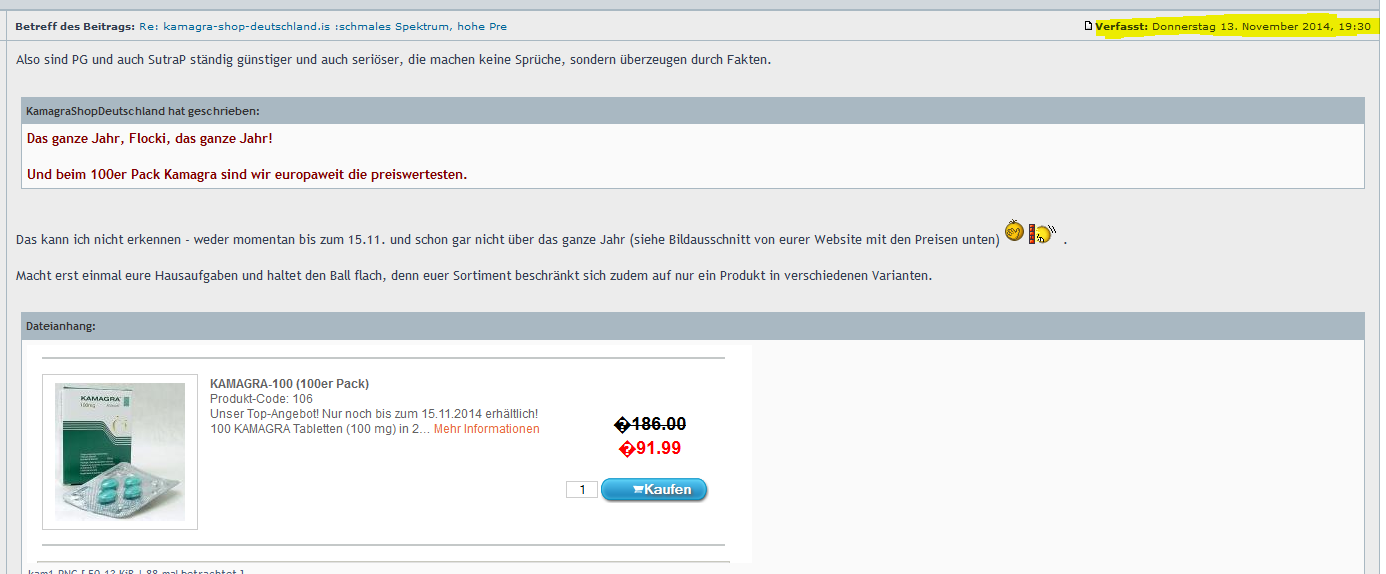Screen dimensions: 1386x574
Task: Click the Kamagra product box thumbnail
Action: point(120,451)
